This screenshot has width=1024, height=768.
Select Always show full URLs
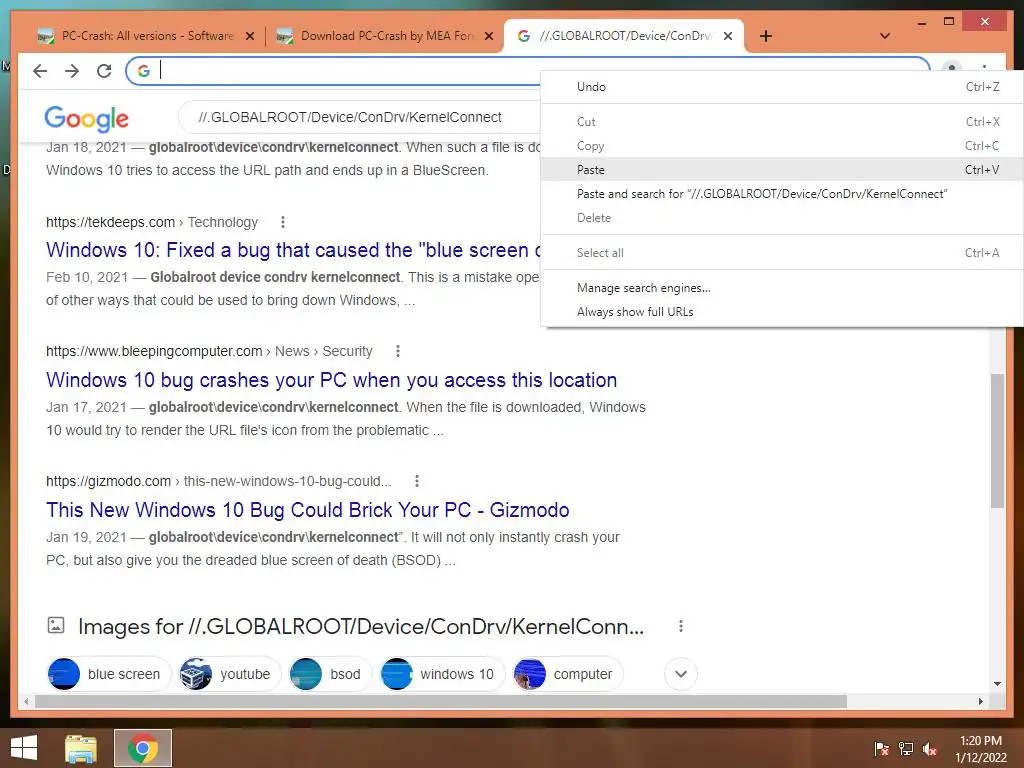[x=782, y=312]
